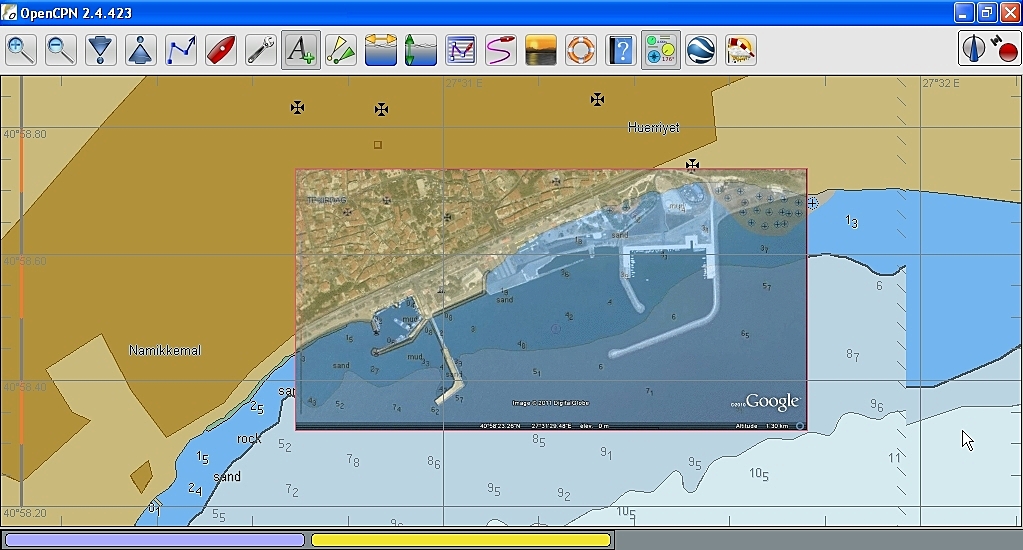1023x550 pixels.
Task: Close the OpenCPN window
Action: pos(1010,12)
